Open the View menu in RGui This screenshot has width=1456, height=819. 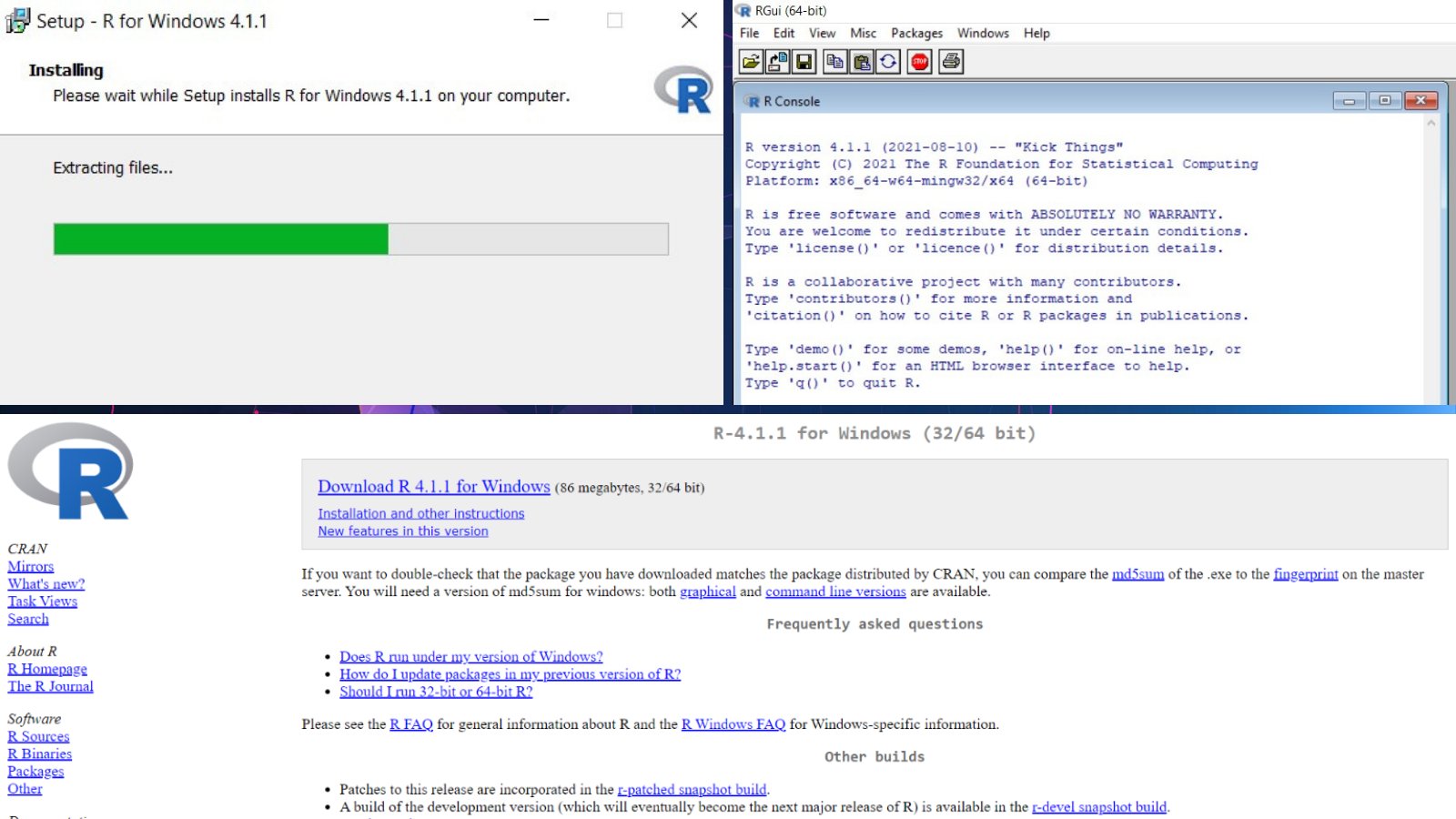tap(822, 33)
